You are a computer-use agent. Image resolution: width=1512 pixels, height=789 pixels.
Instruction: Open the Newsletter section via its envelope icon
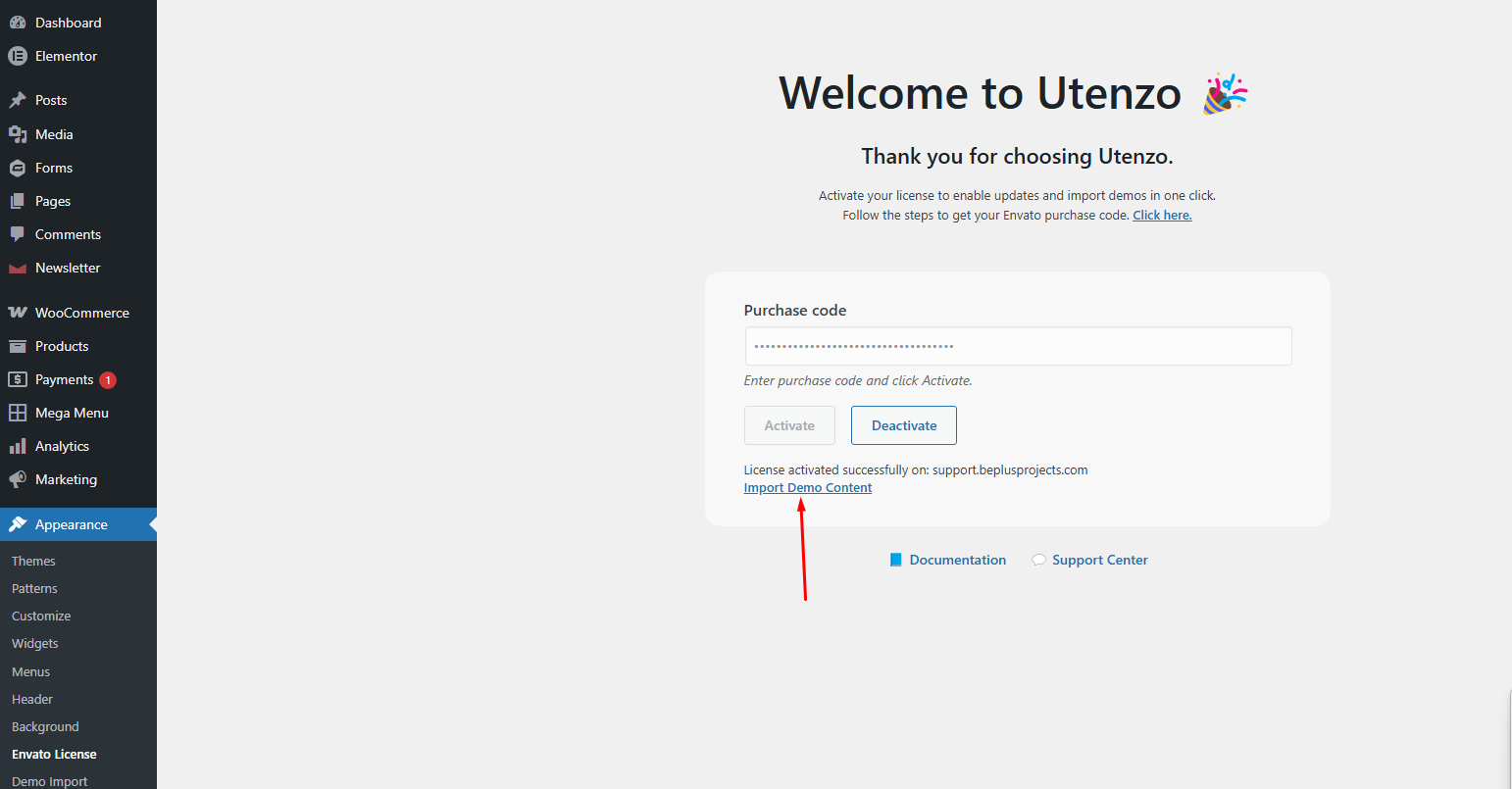pyautogui.click(x=18, y=267)
